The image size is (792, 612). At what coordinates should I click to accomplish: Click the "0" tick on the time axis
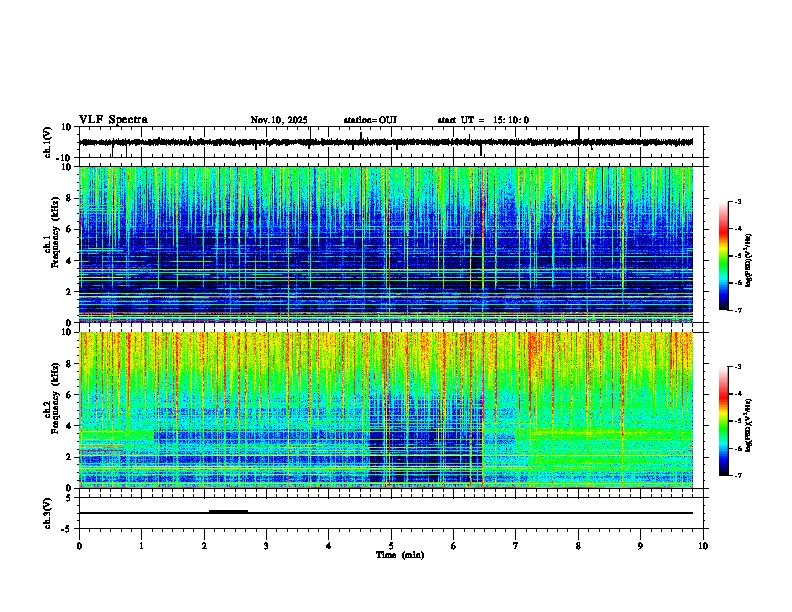(79, 546)
